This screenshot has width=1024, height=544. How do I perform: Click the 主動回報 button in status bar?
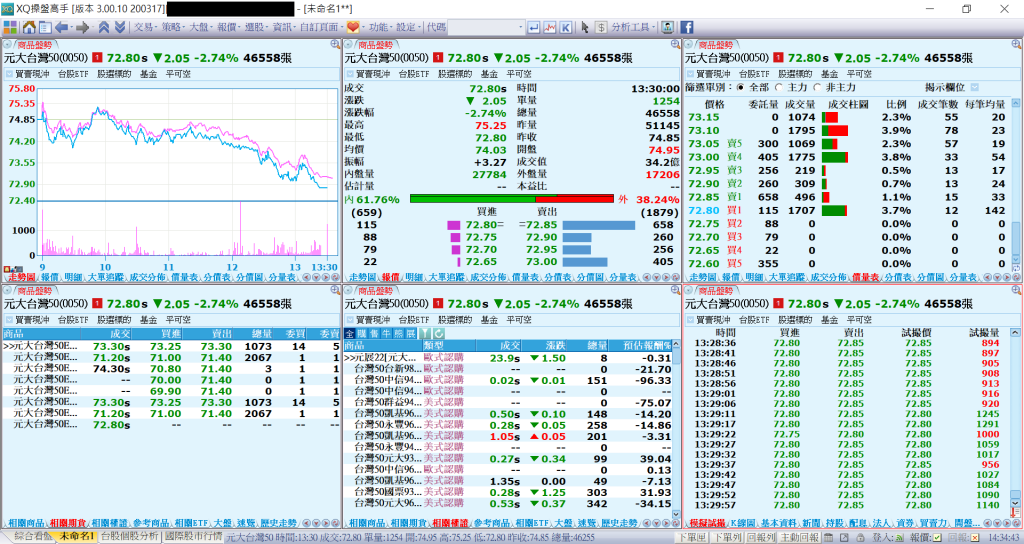799,537
